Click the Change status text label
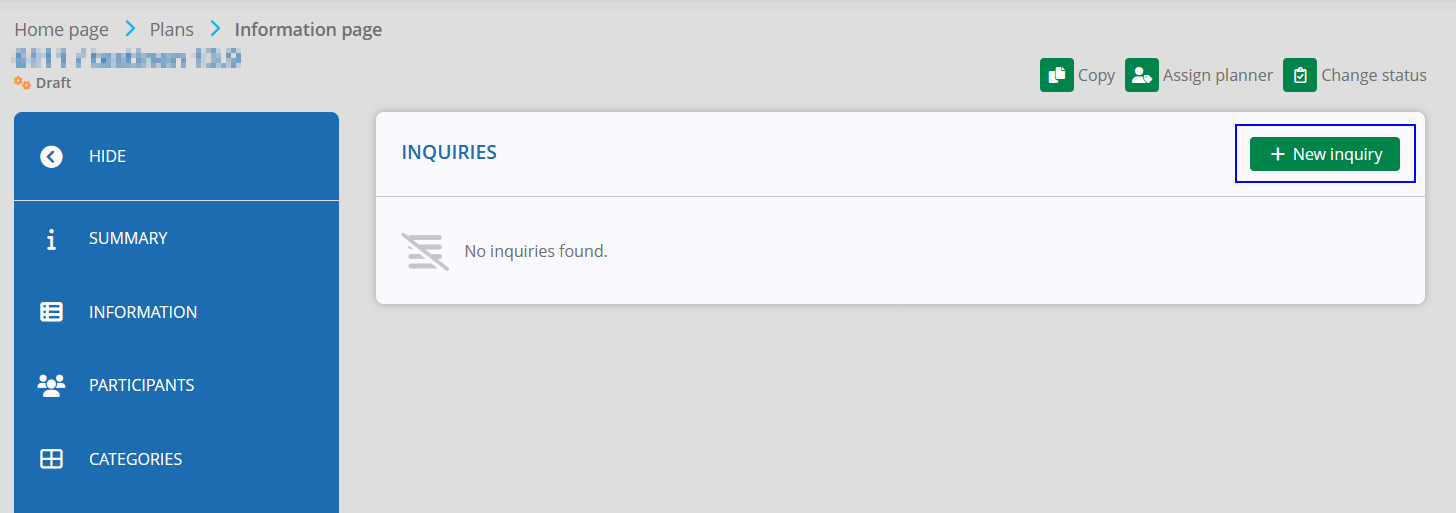 [x=1374, y=75]
